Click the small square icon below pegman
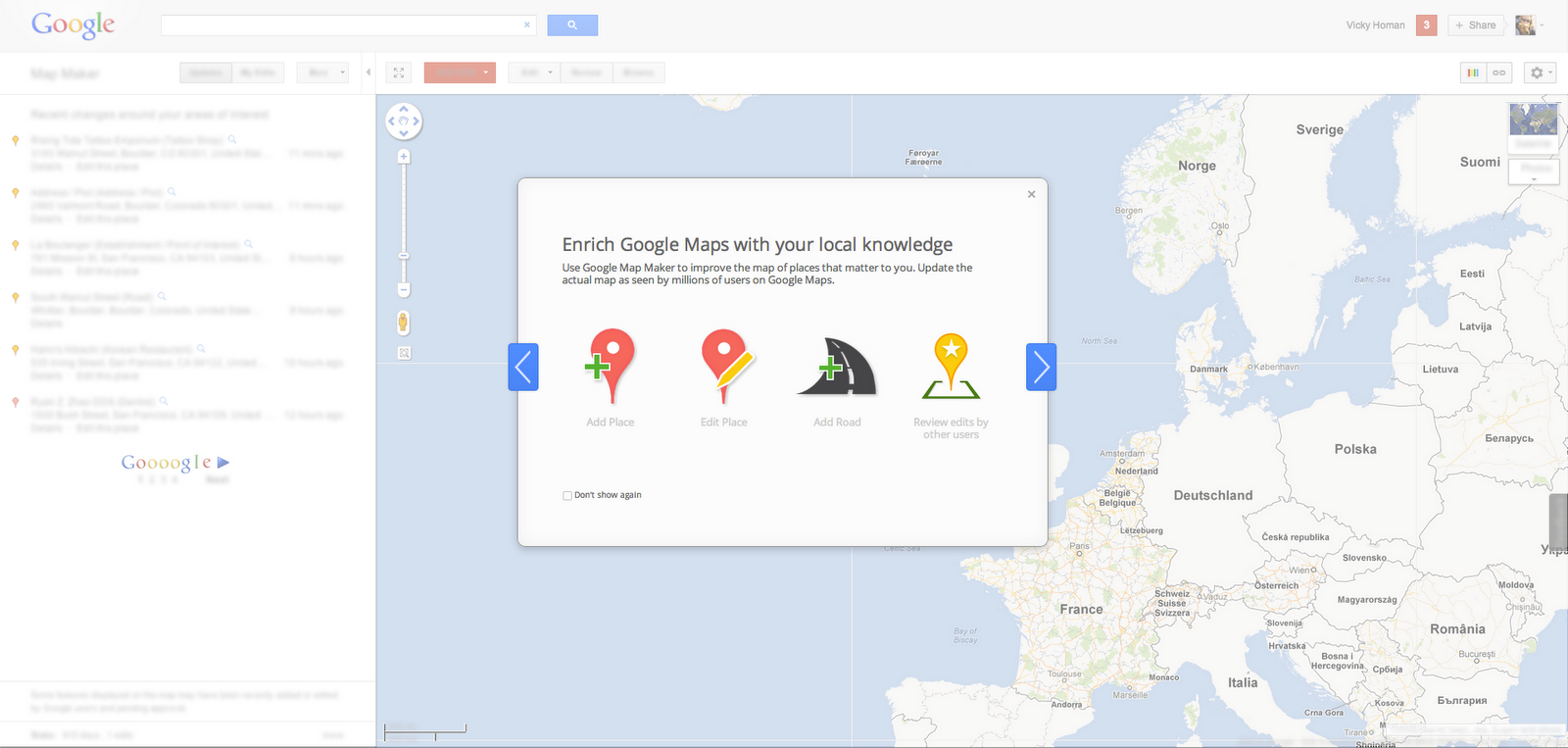1568x748 pixels. [404, 353]
